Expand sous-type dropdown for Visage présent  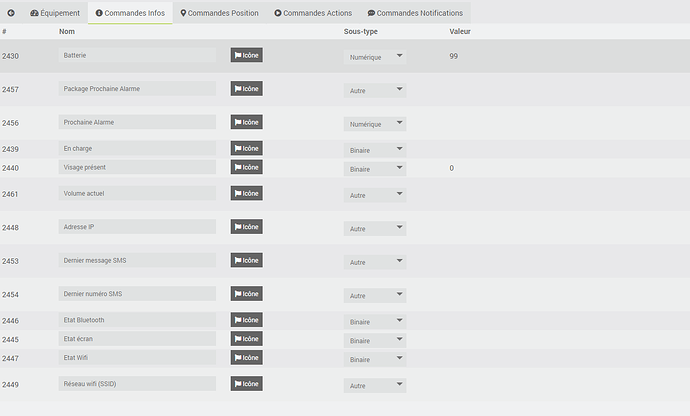pyautogui.click(x=375, y=169)
